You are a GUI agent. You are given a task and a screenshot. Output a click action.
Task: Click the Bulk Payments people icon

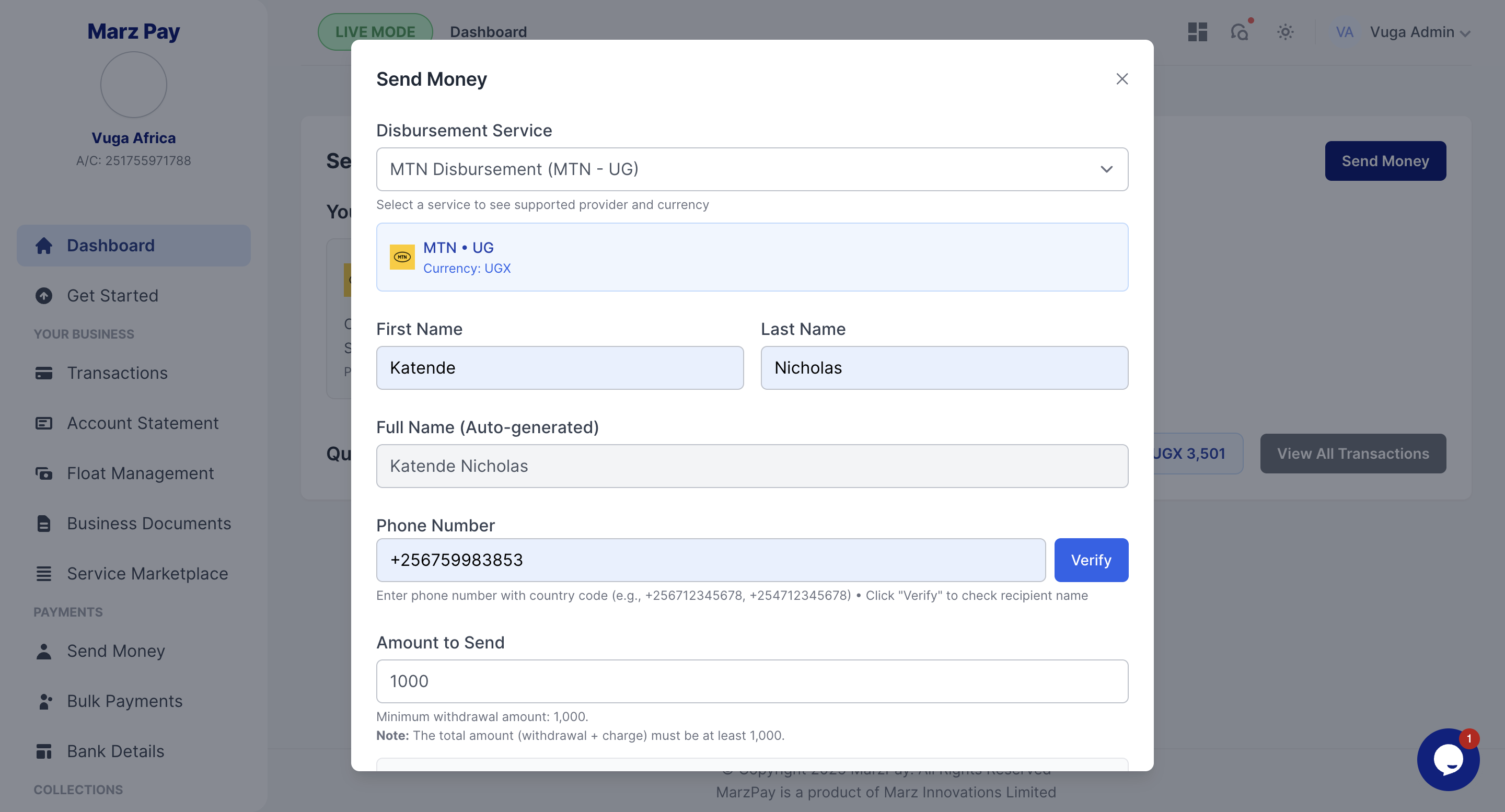(x=44, y=701)
